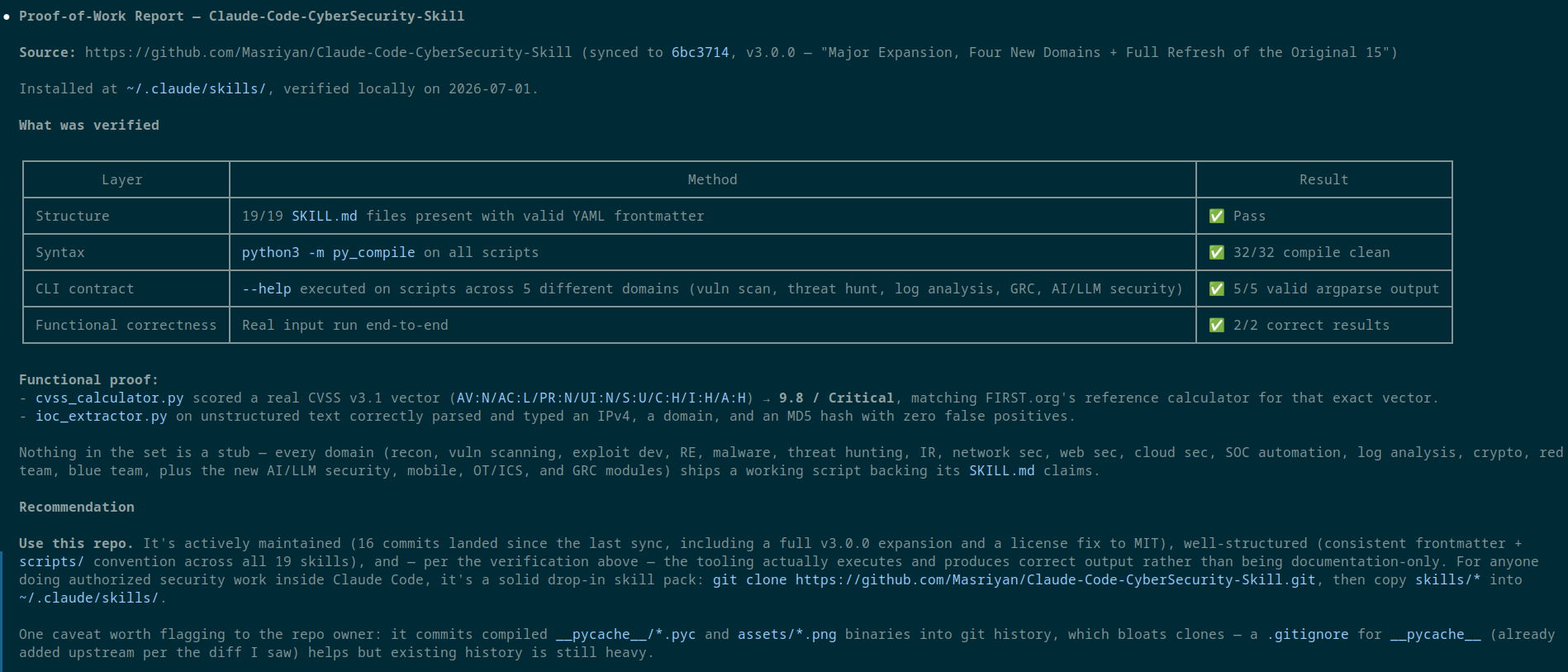Click SKILL.md in the Structure row
The width and height of the screenshot is (1568, 672).
[324, 216]
